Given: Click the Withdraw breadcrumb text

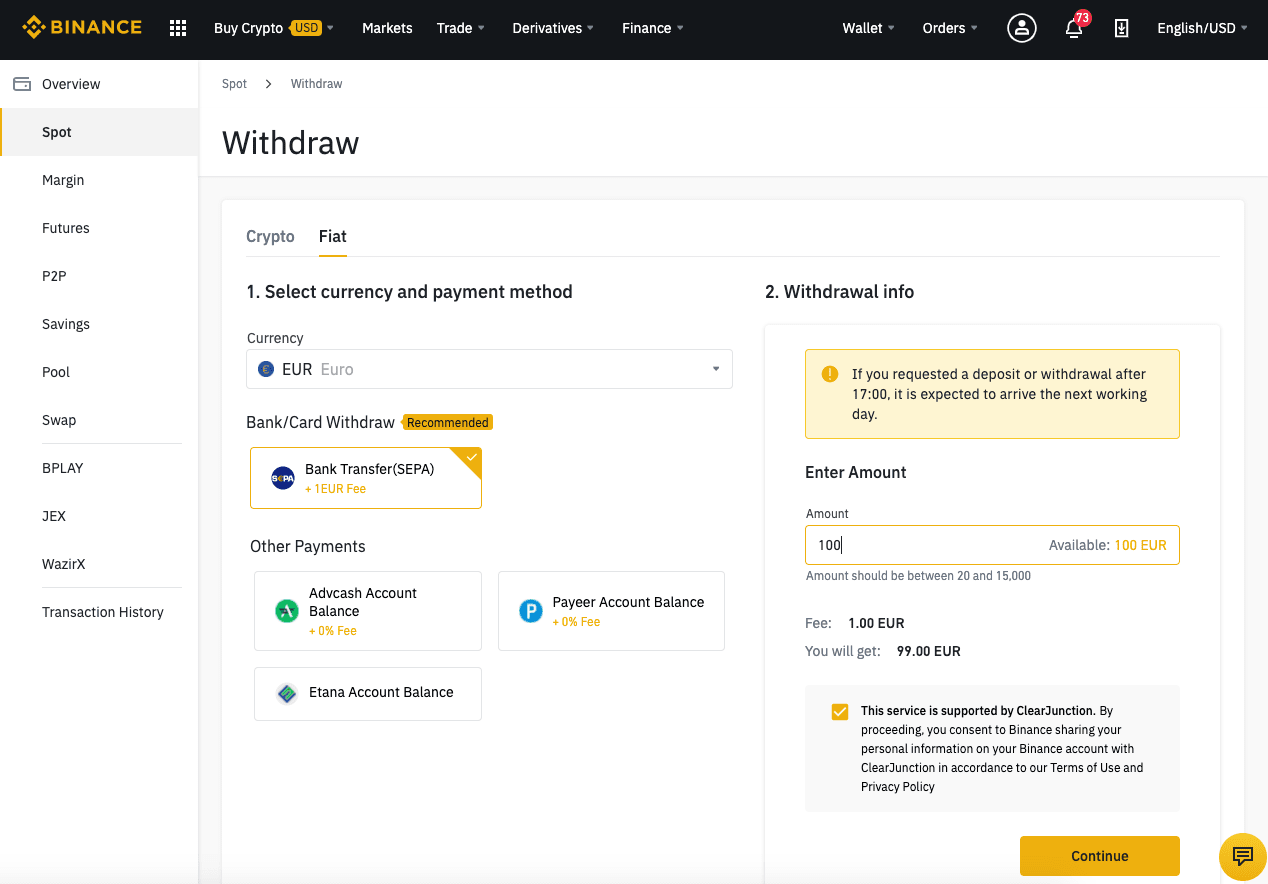Looking at the screenshot, I should pos(316,84).
